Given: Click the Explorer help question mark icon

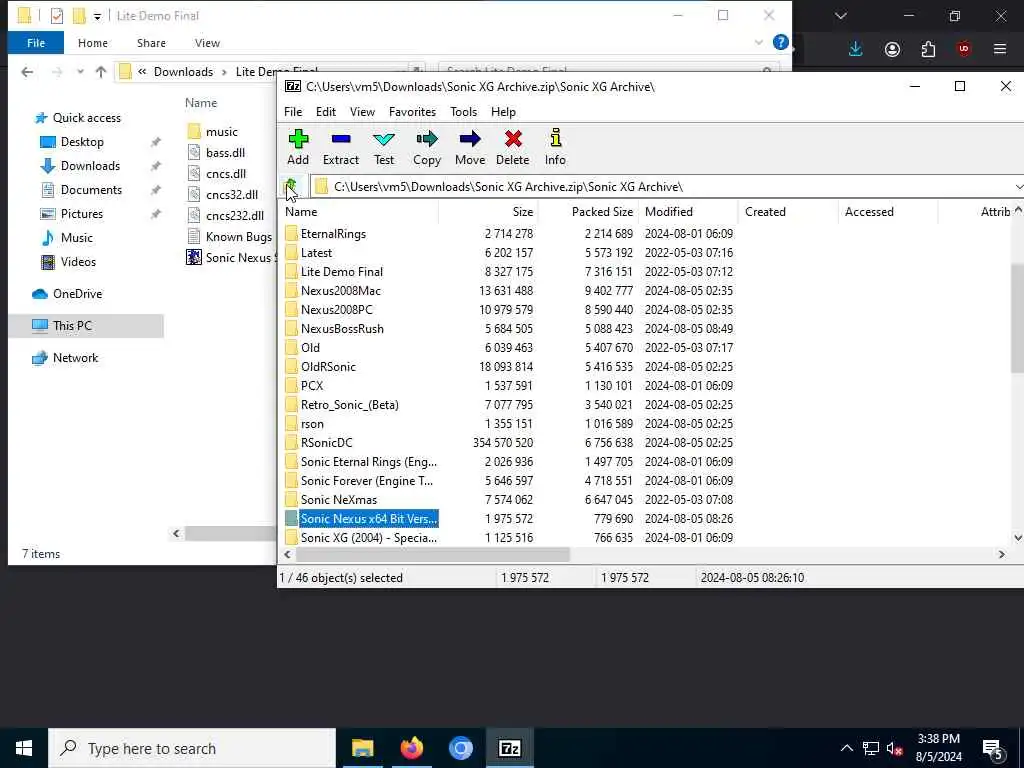Looking at the screenshot, I should 780,42.
